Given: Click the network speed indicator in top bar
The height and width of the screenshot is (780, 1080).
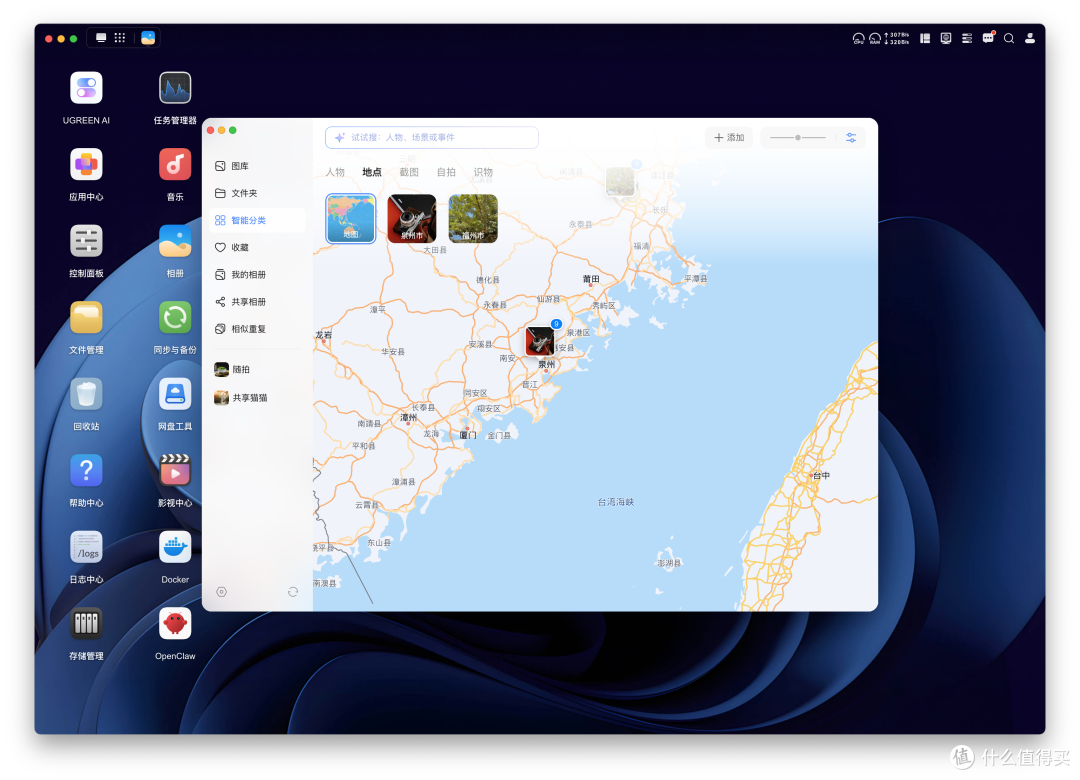Looking at the screenshot, I should [897, 39].
